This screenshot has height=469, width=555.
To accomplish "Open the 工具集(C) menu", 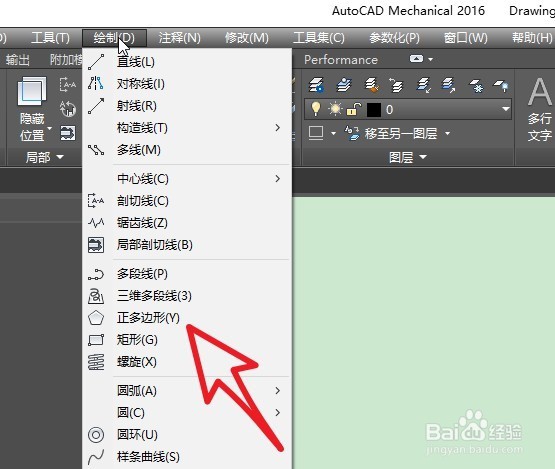I will 319,38.
